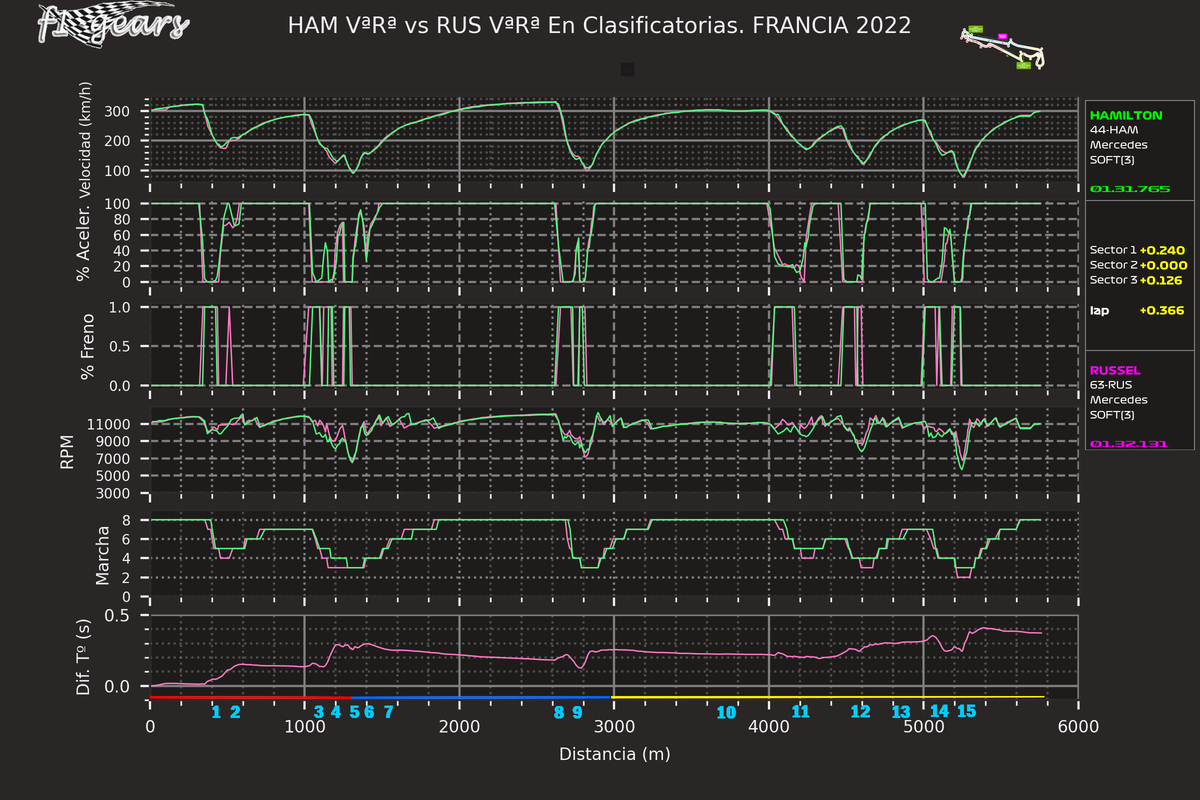Select corner marker 7
The width and height of the screenshot is (1200, 800).
(388, 712)
